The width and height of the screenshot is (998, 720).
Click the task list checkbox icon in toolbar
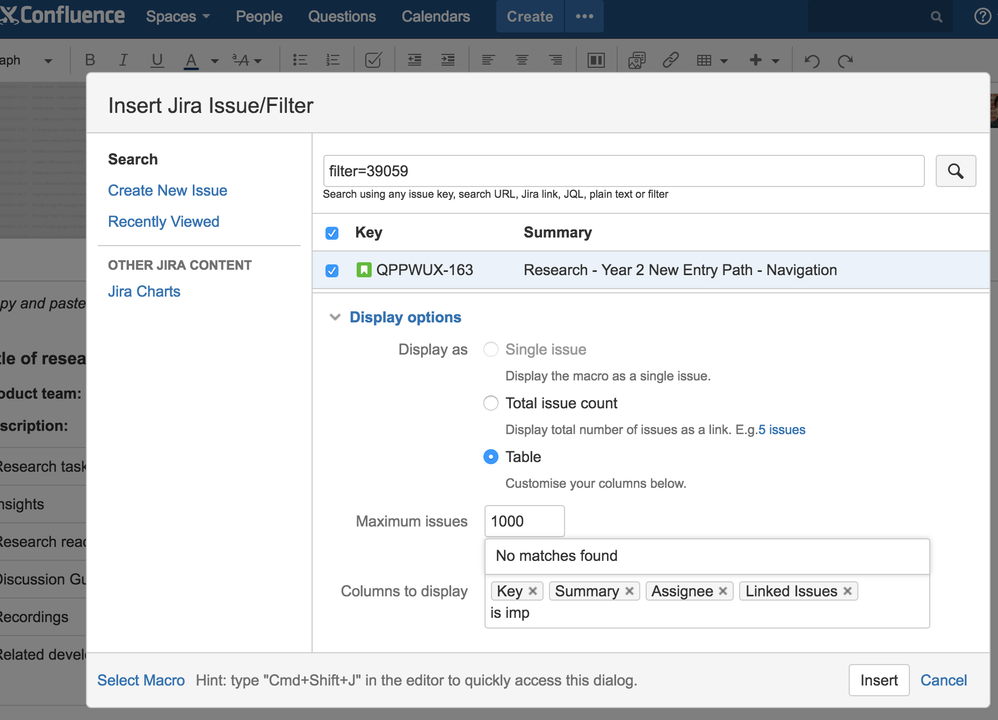point(373,60)
